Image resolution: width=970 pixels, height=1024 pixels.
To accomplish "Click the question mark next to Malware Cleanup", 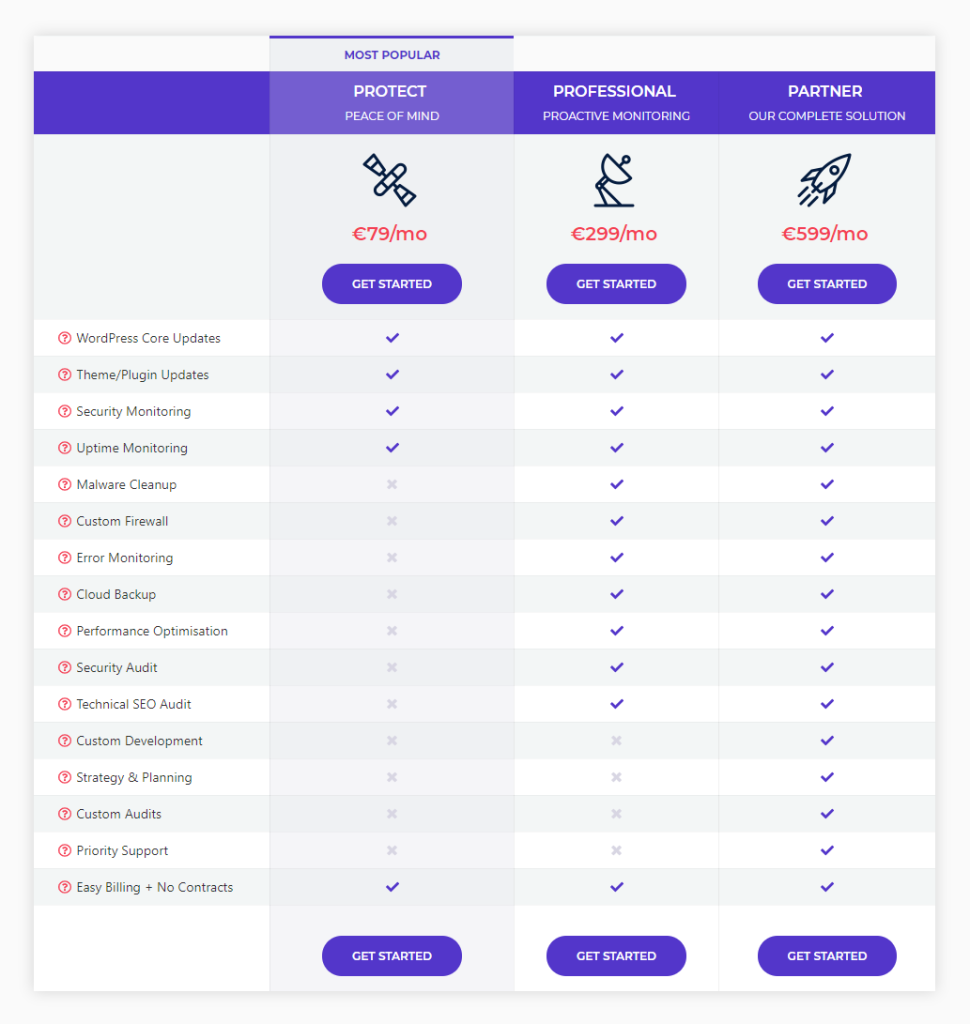I will click(x=64, y=484).
